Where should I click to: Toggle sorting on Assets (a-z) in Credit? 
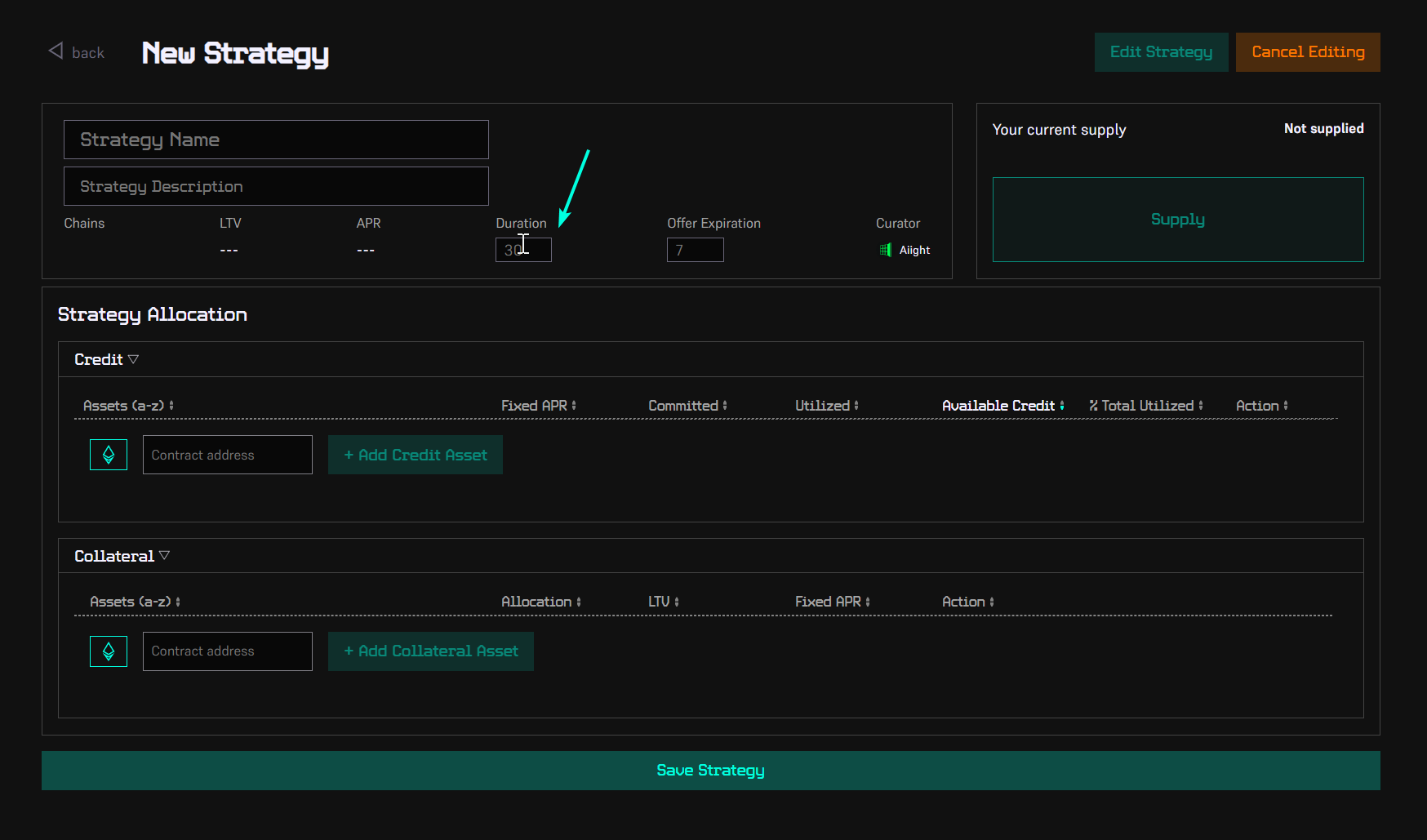pyautogui.click(x=173, y=405)
